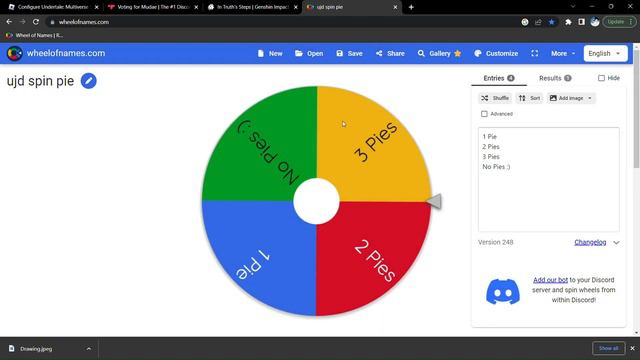Close the Voting for Mudae tab
Viewport: 640px width, 360px height.
[x=196, y=7]
